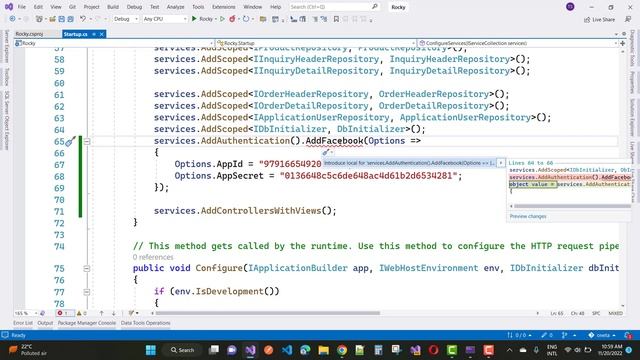Click the Preview changes link
The width and height of the screenshot is (640, 360).
[x=528, y=216]
